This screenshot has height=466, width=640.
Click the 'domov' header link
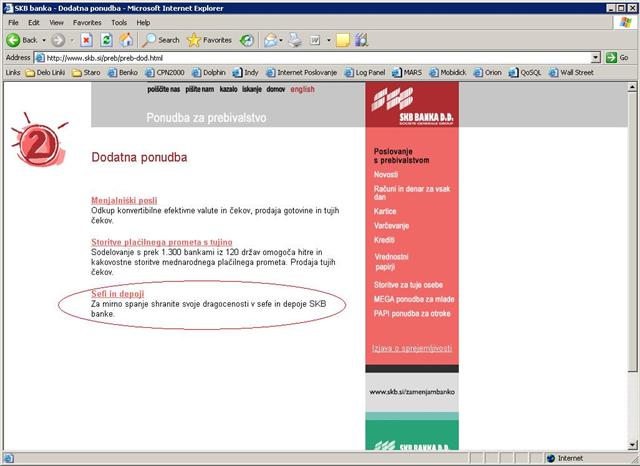(276, 89)
